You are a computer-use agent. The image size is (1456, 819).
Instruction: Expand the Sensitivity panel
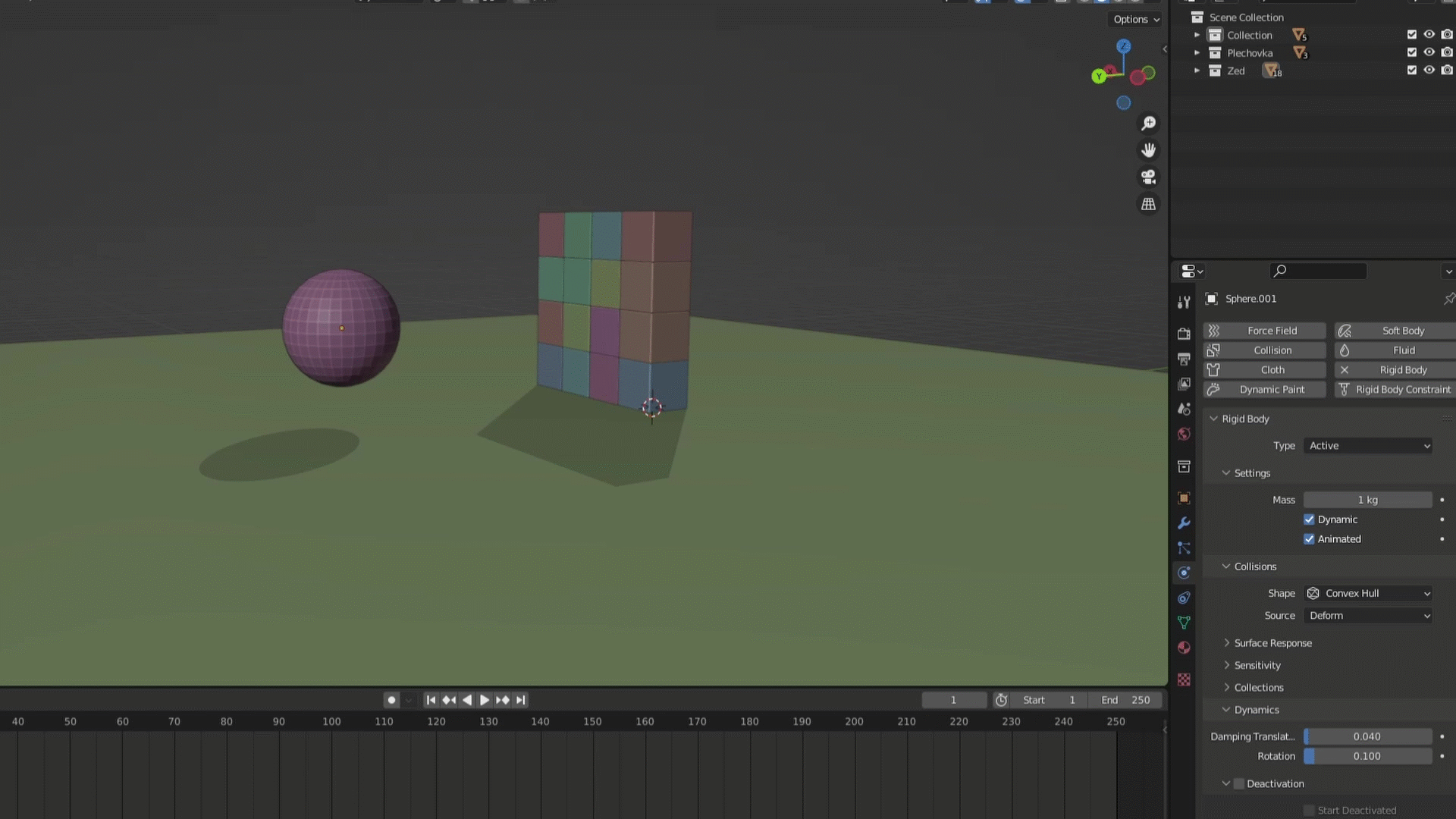1257,665
